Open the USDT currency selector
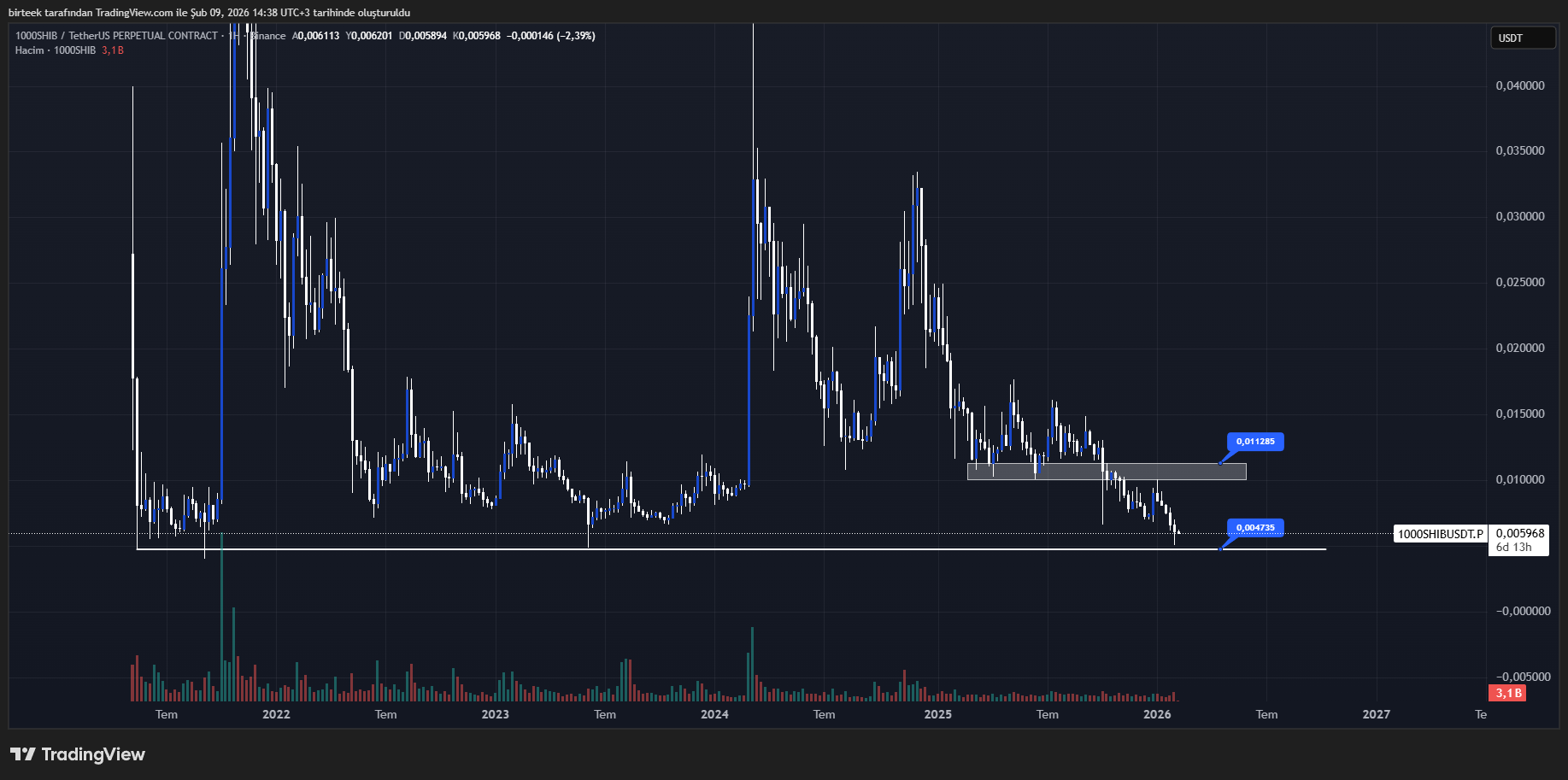 click(x=1522, y=38)
